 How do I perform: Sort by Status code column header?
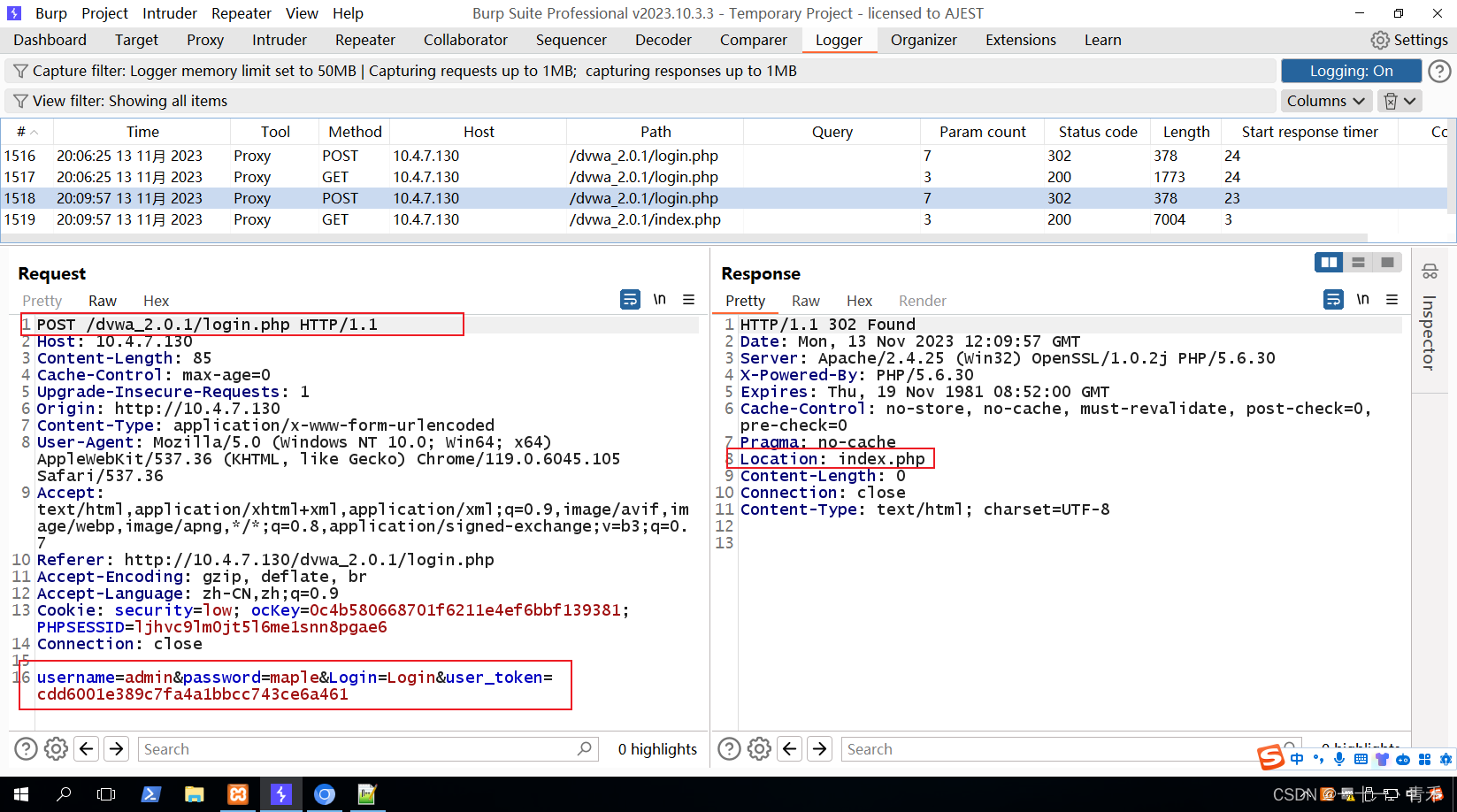(1098, 132)
